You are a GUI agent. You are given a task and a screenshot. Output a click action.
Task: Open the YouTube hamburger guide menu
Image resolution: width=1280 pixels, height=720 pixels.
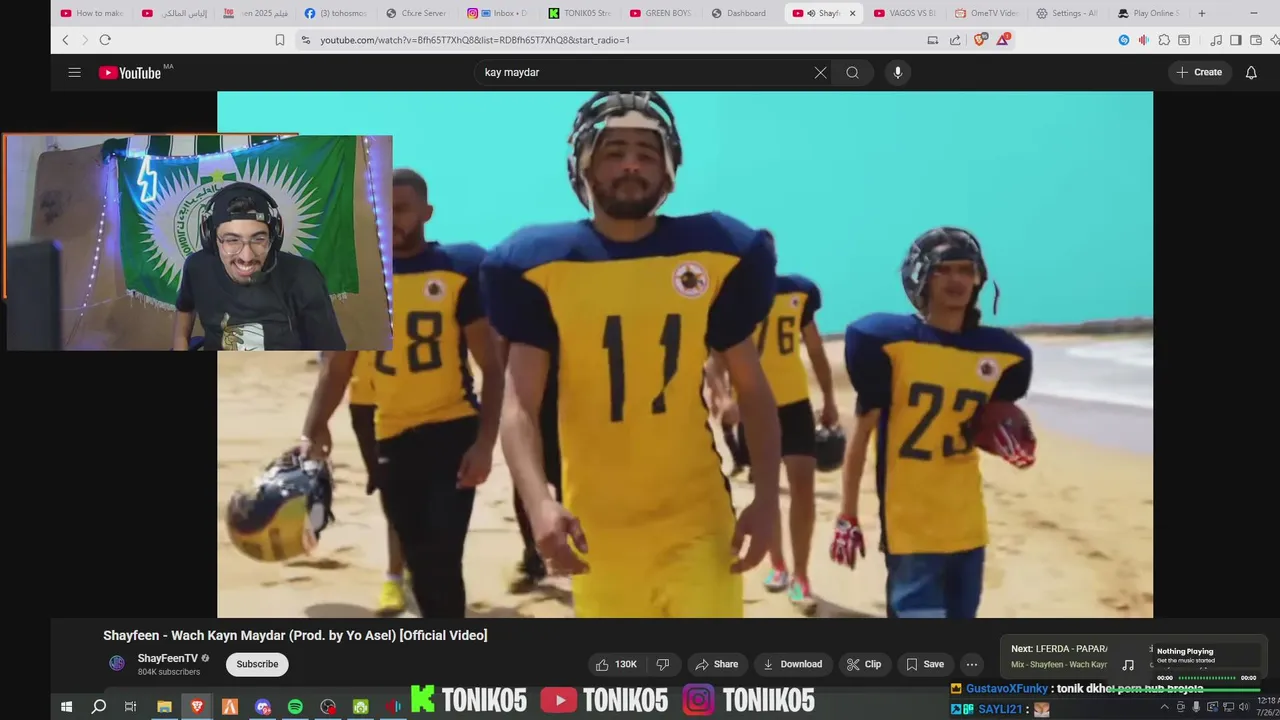click(74, 72)
